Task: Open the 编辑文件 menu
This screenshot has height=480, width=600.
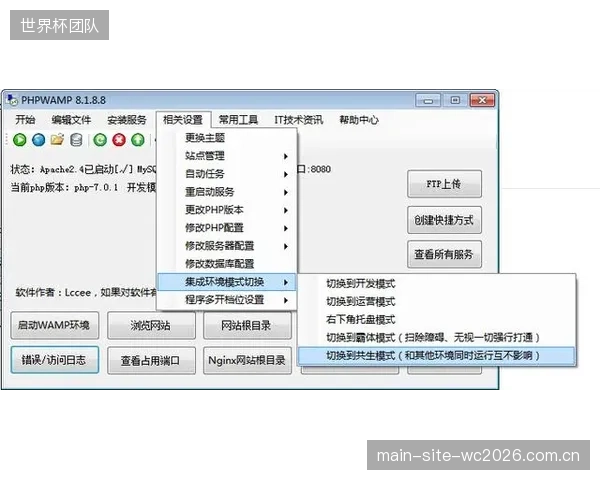Action: 71,120
